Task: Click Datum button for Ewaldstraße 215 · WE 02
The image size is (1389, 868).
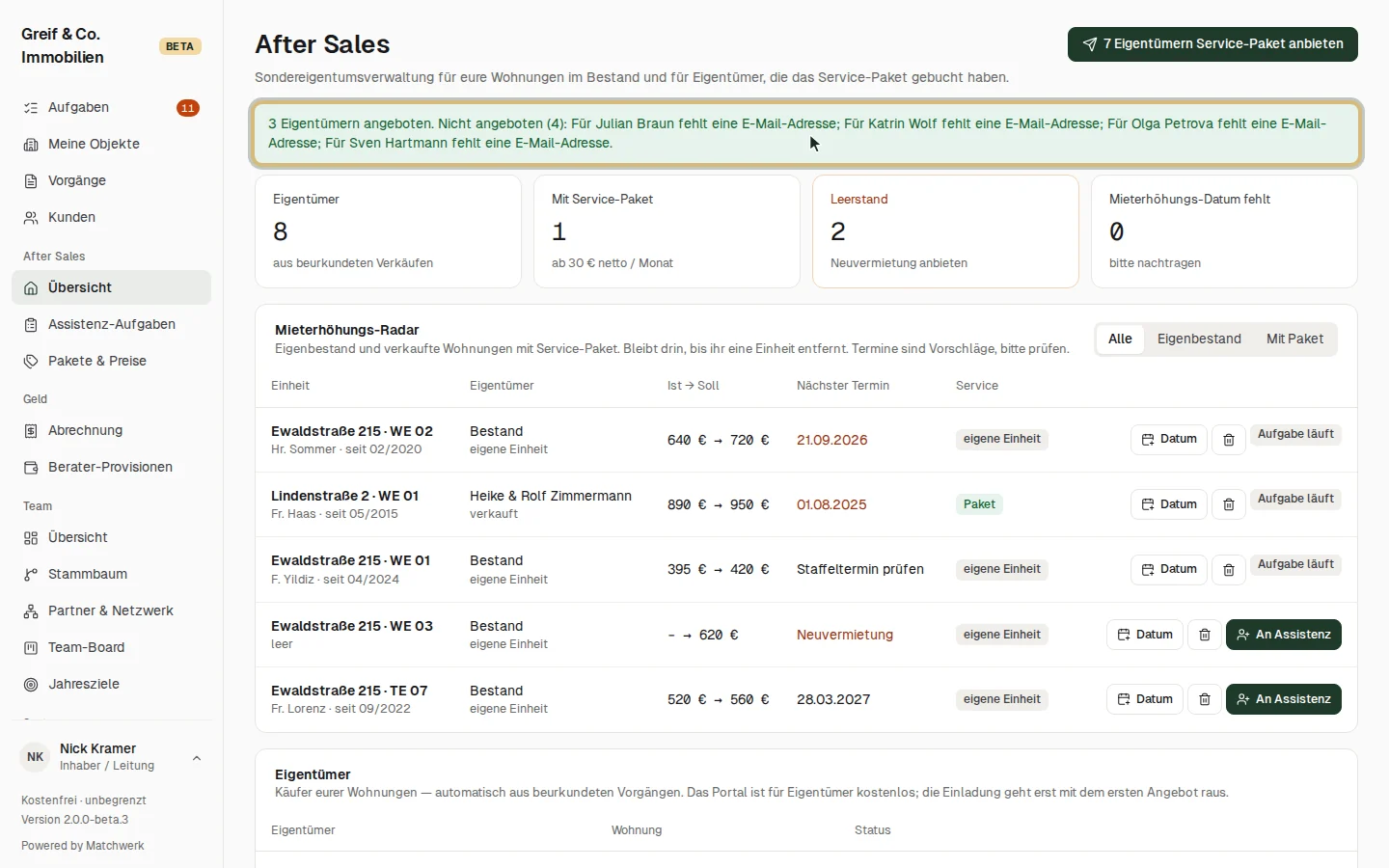Action: coord(1169,440)
